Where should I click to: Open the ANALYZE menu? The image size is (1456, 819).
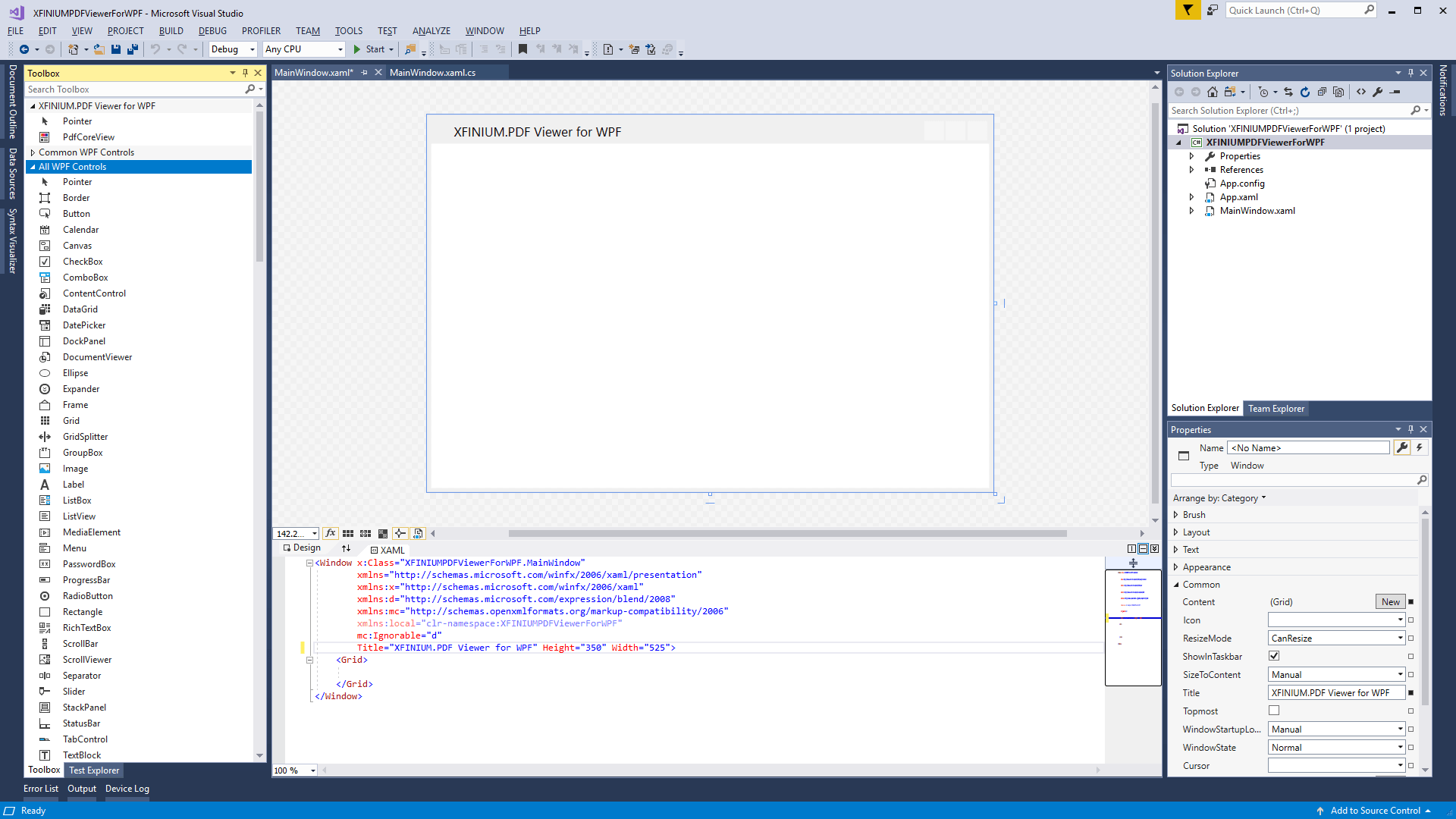pos(431,31)
